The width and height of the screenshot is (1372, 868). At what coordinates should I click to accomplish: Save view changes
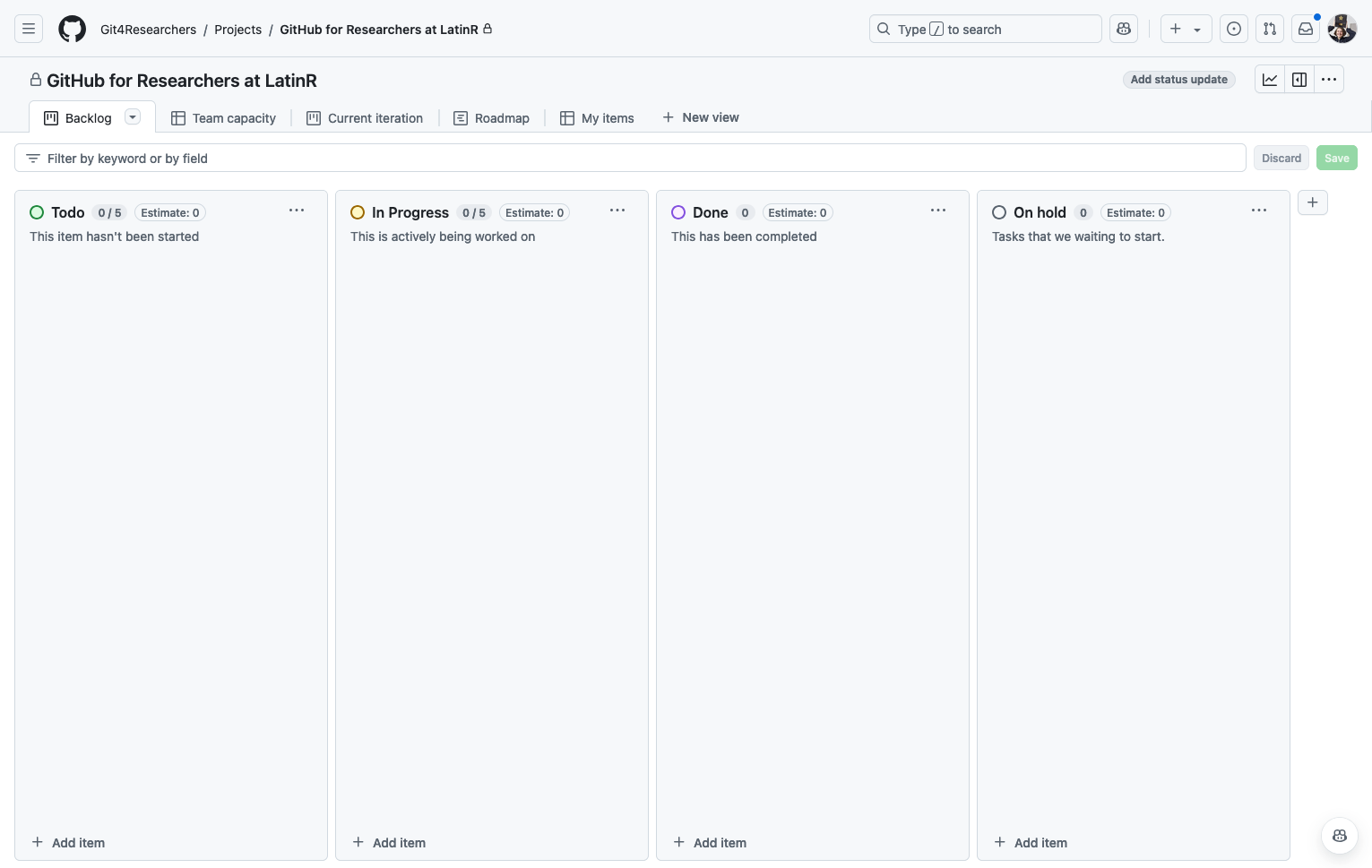click(x=1337, y=158)
